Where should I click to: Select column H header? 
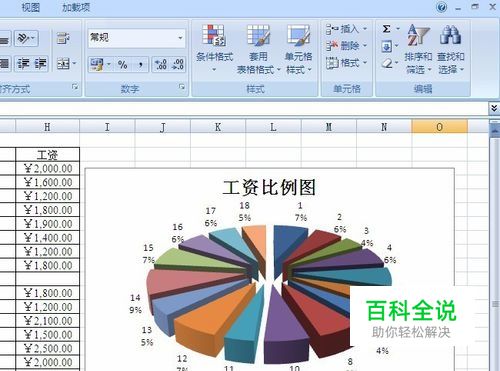point(47,127)
